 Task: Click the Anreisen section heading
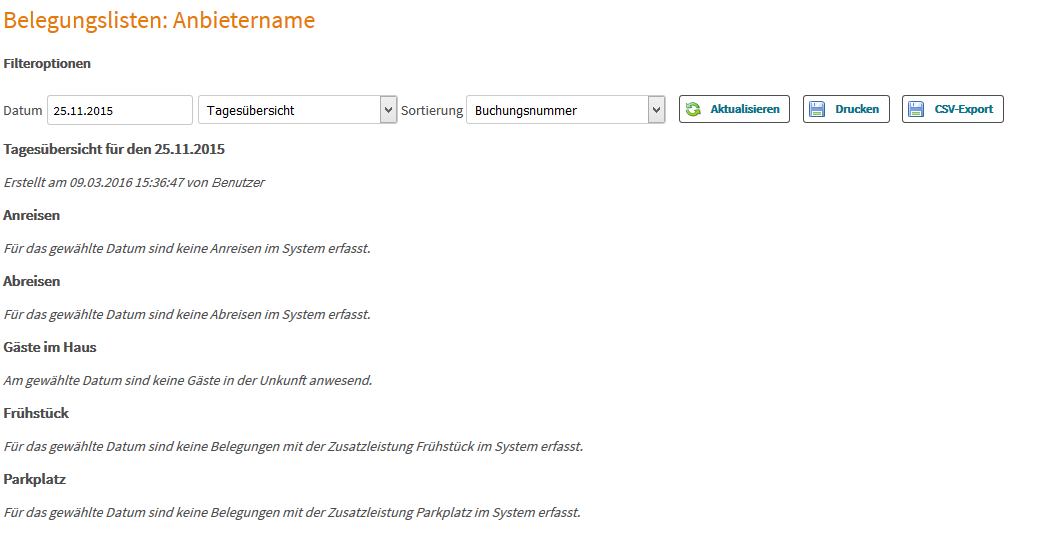32,215
